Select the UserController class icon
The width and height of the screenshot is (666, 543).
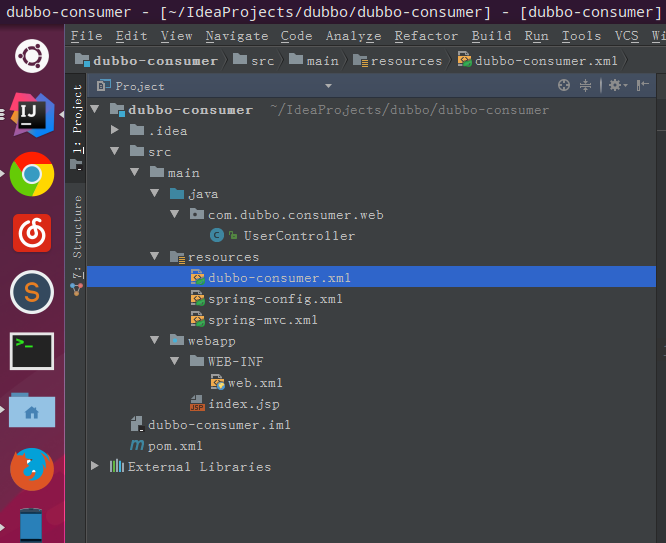coord(217,235)
